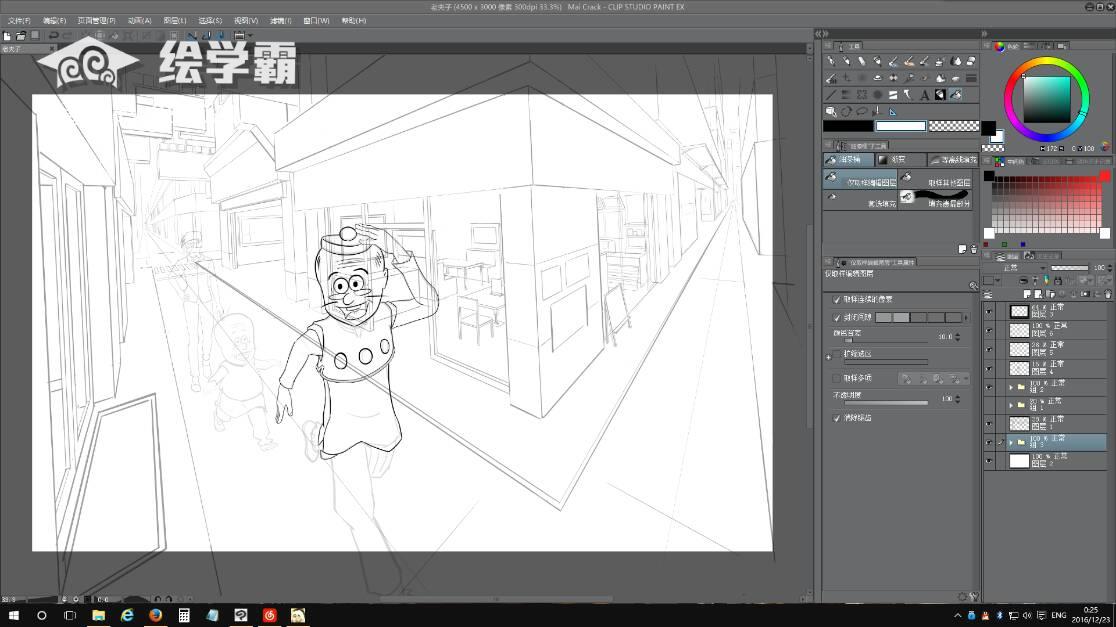Select 填充遗漏部分 sub tool

click(936, 200)
